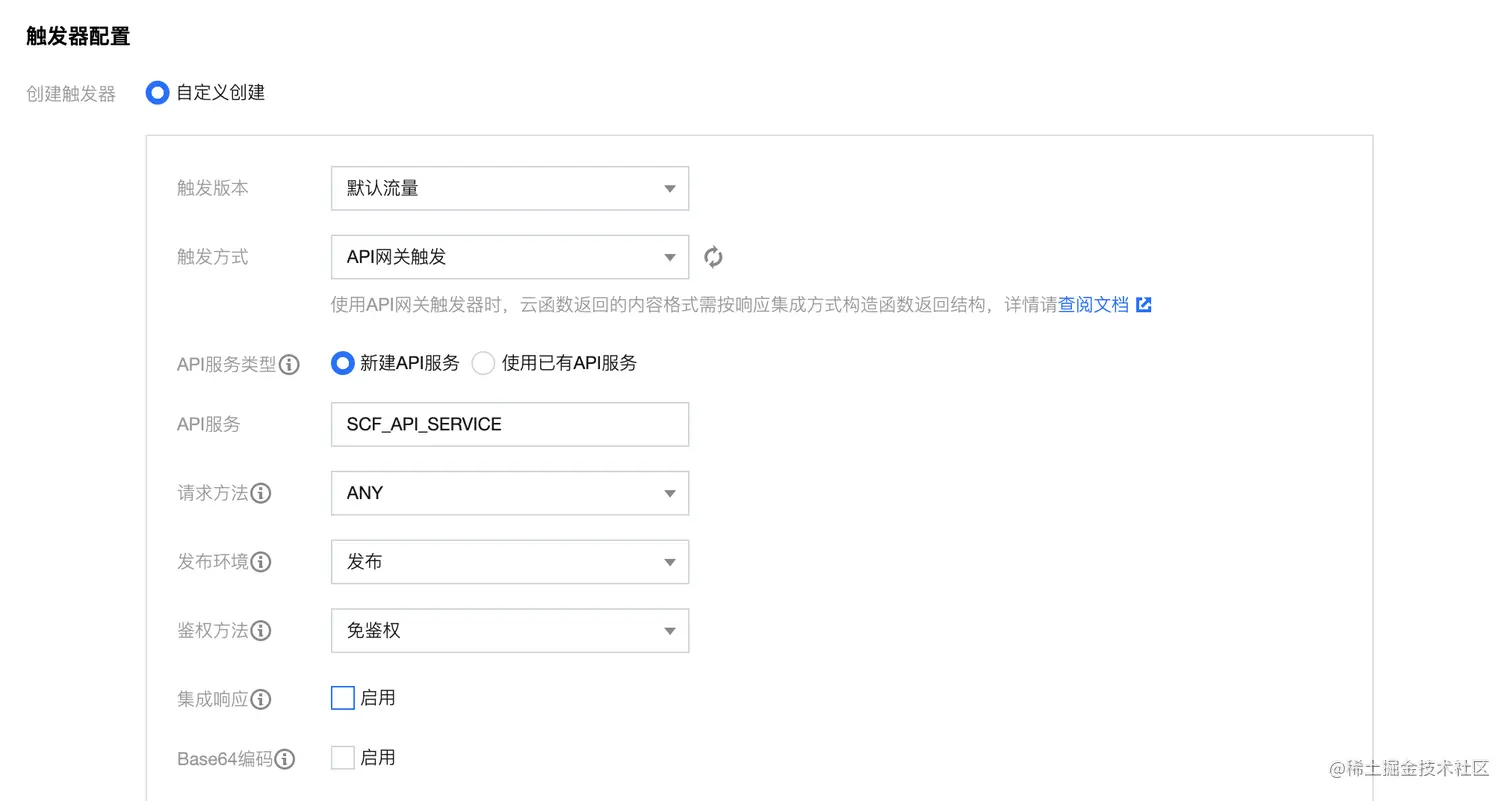
Task: Open the 发布环境 dropdown showing 发布
Action: (x=510, y=562)
